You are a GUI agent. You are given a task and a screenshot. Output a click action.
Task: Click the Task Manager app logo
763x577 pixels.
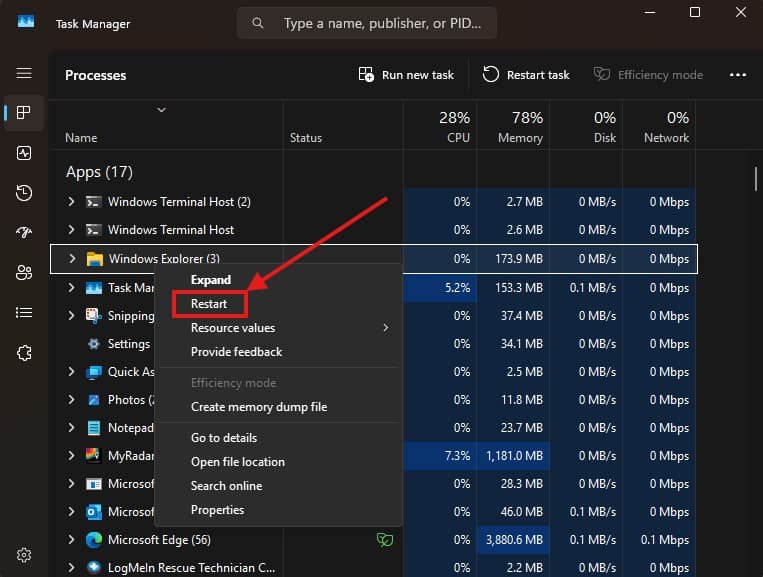point(26,21)
